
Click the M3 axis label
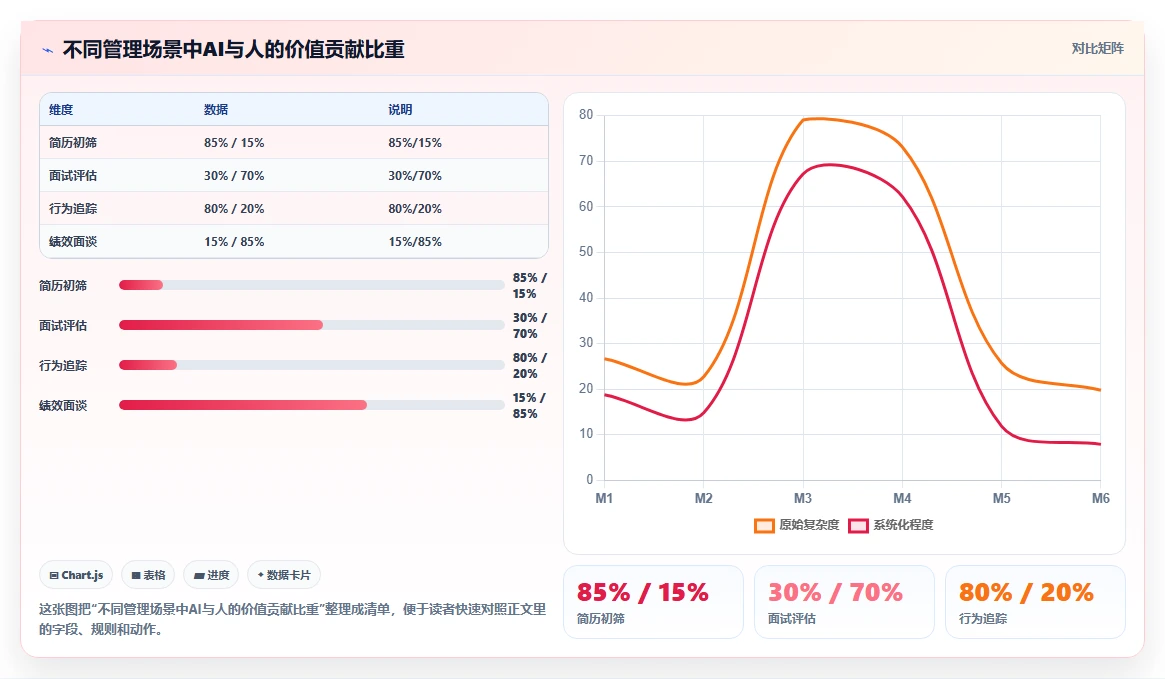click(802, 498)
